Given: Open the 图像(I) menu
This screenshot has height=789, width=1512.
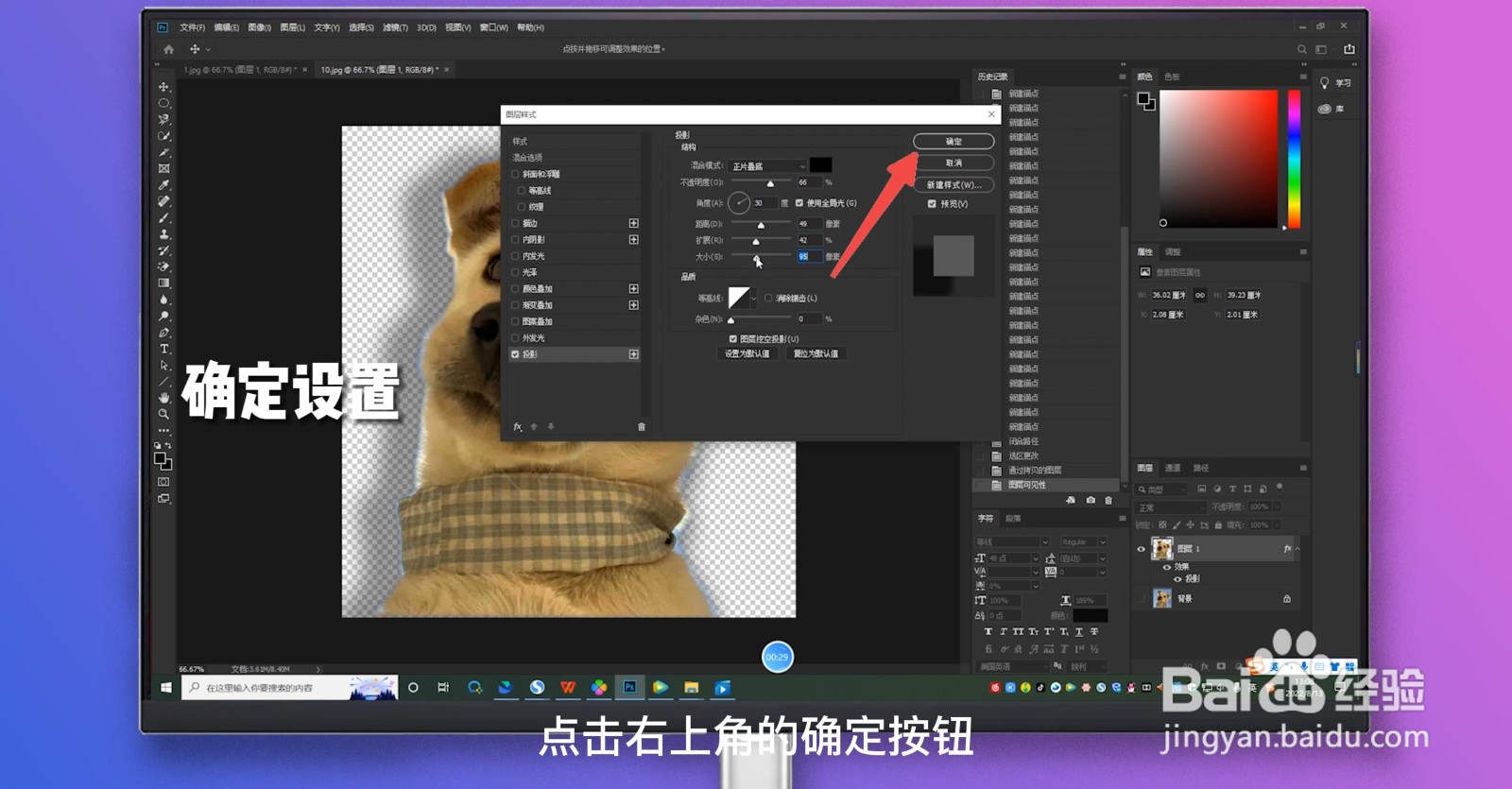Looking at the screenshot, I should click(259, 27).
